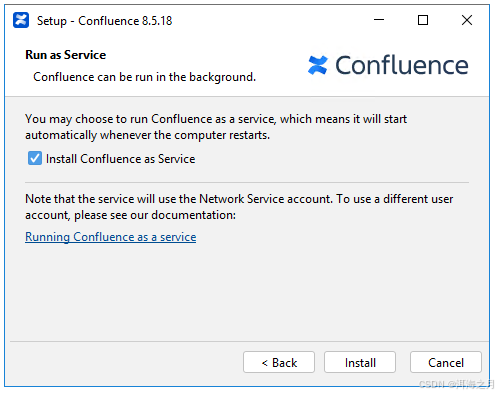
Task: Click the Confluence wordmark in the header
Action: 402,65
